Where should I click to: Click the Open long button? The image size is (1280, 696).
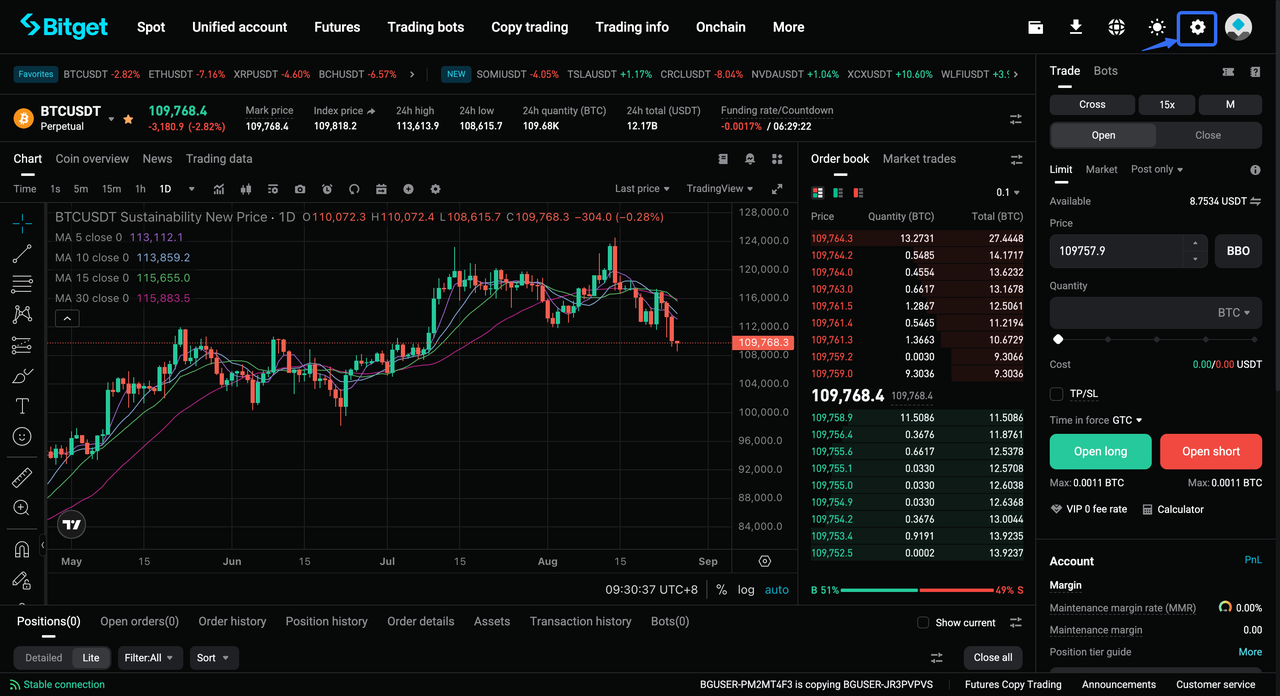coord(1101,452)
